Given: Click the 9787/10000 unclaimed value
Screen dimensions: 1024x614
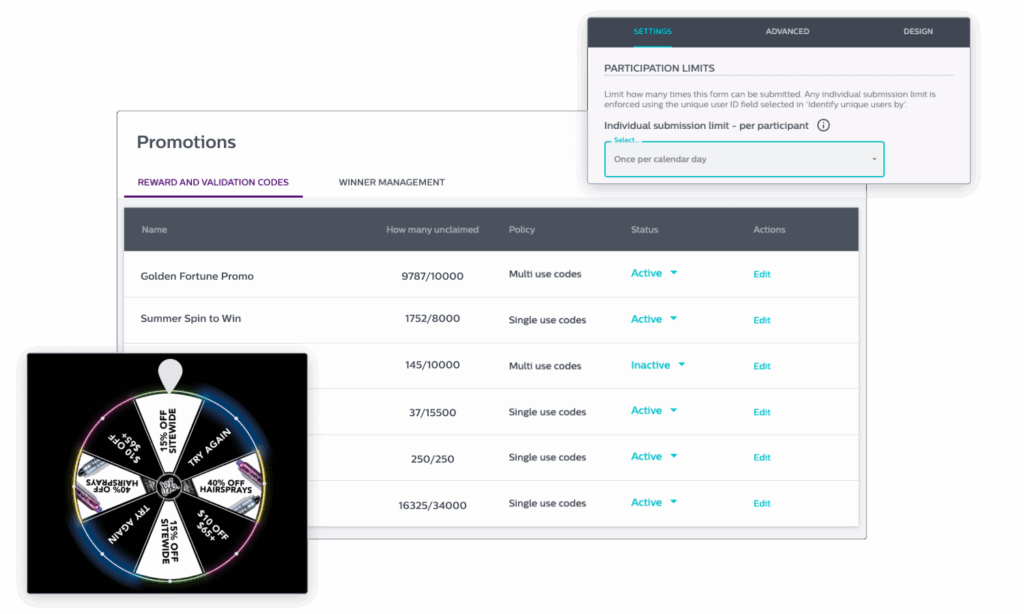Looking at the screenshot, I should click(432, 276).
